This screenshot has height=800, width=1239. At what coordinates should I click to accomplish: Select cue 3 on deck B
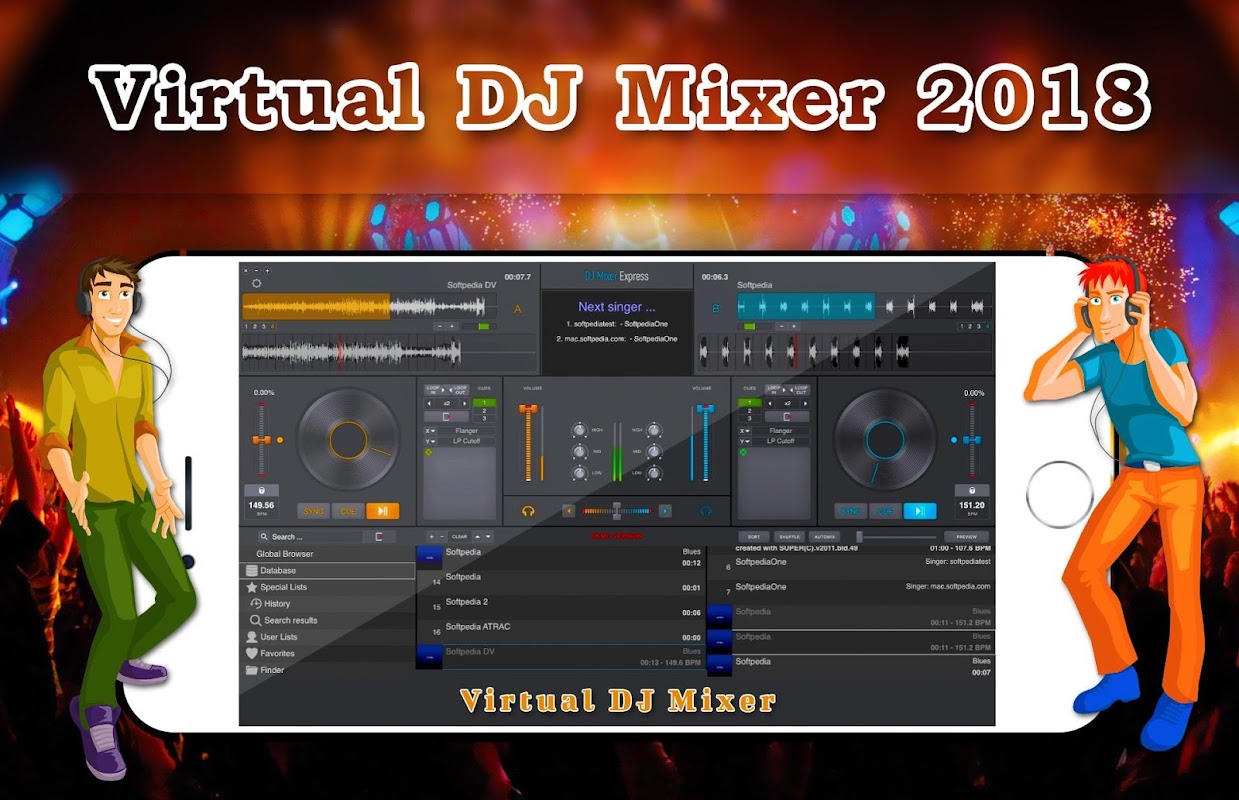[x=750, y=419]
